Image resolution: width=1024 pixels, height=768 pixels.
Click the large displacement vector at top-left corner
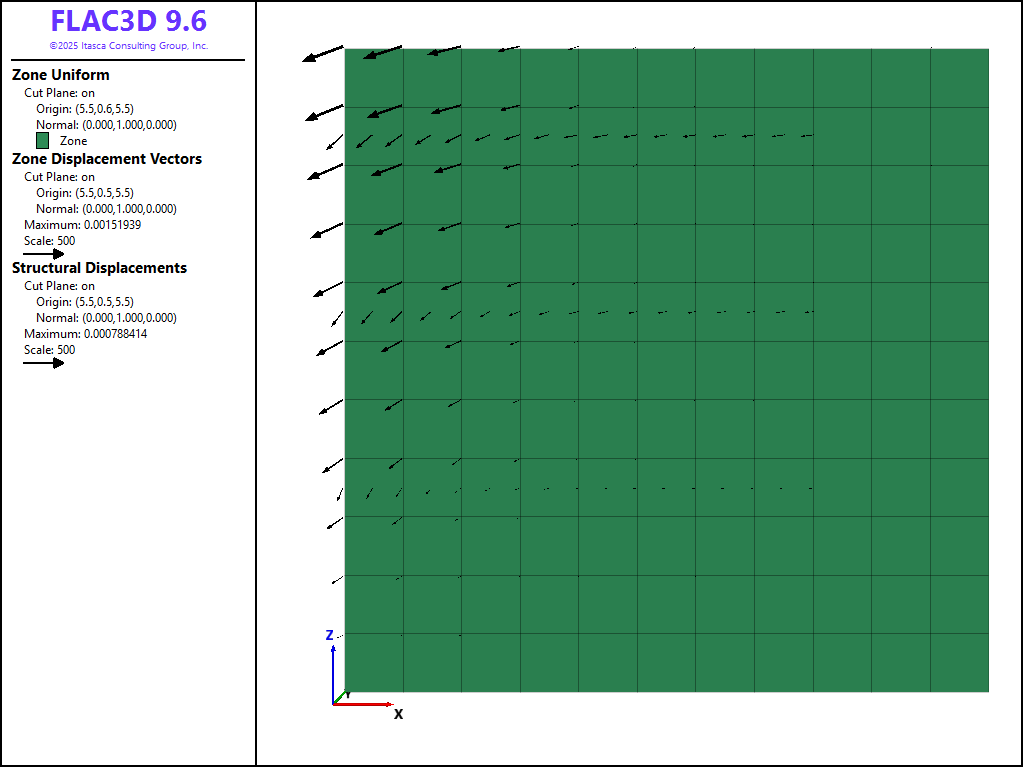coord(323,54)
